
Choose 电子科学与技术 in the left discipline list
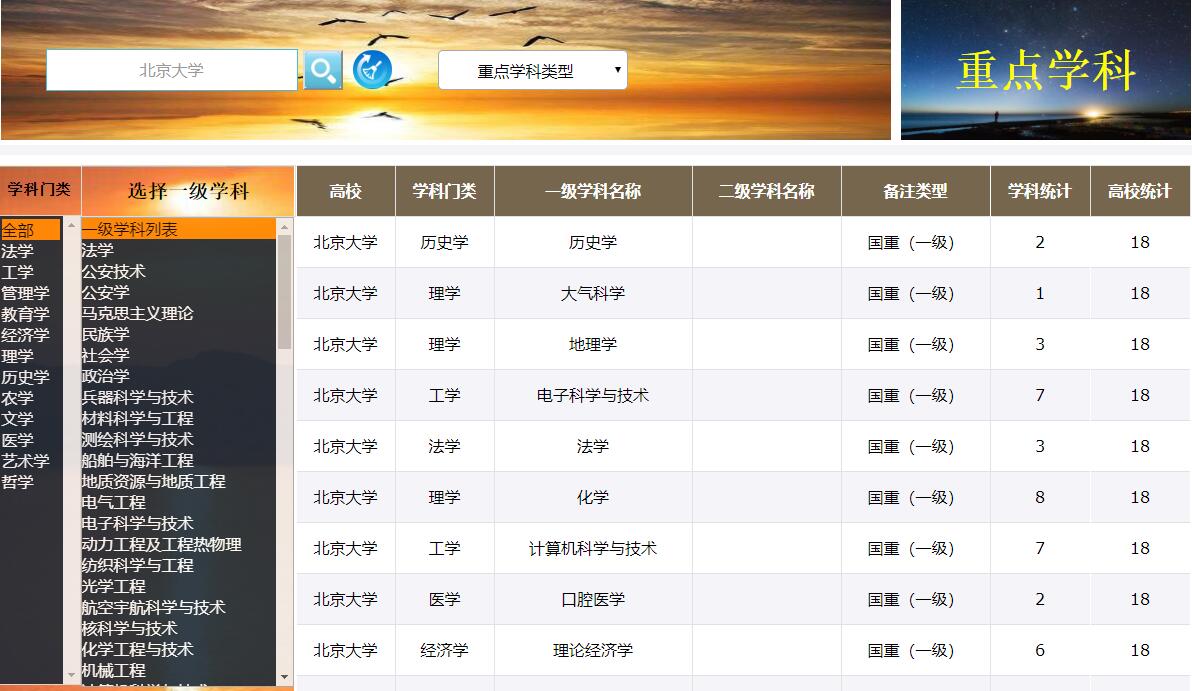[x=137, y=523]
